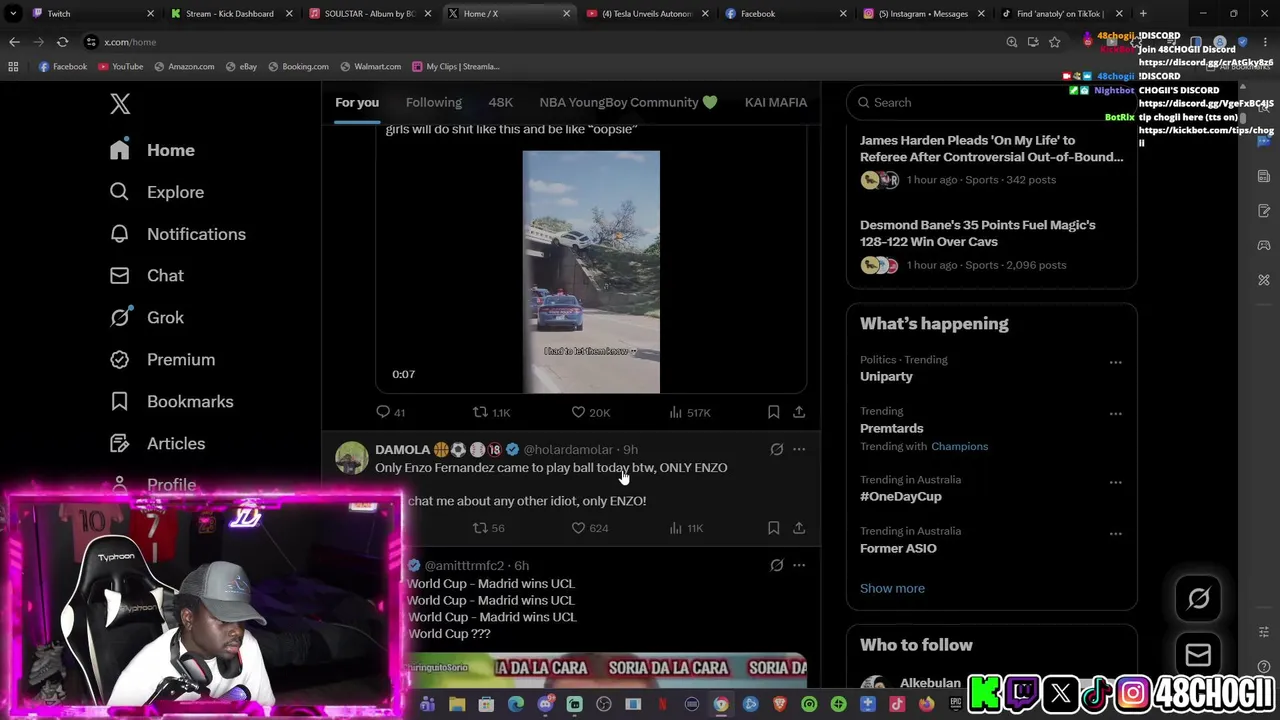Click the X logo in the sidebar
The width and height of the screenshot is (1280, 720).
(x=120, y=103)
